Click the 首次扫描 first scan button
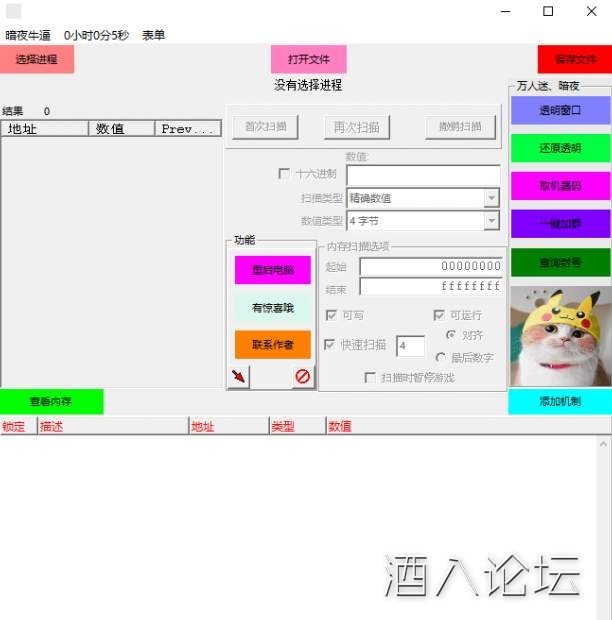Image resolution: width=612 pixels, height=620 pixels. click(x=265, y=127)
